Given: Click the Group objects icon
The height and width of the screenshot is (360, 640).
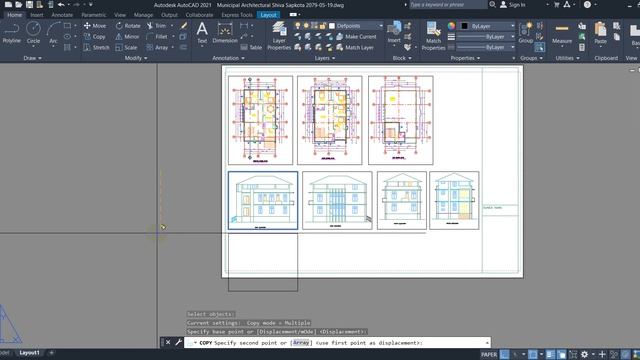Looking at the screenshot, I should (x=526, y=33).
